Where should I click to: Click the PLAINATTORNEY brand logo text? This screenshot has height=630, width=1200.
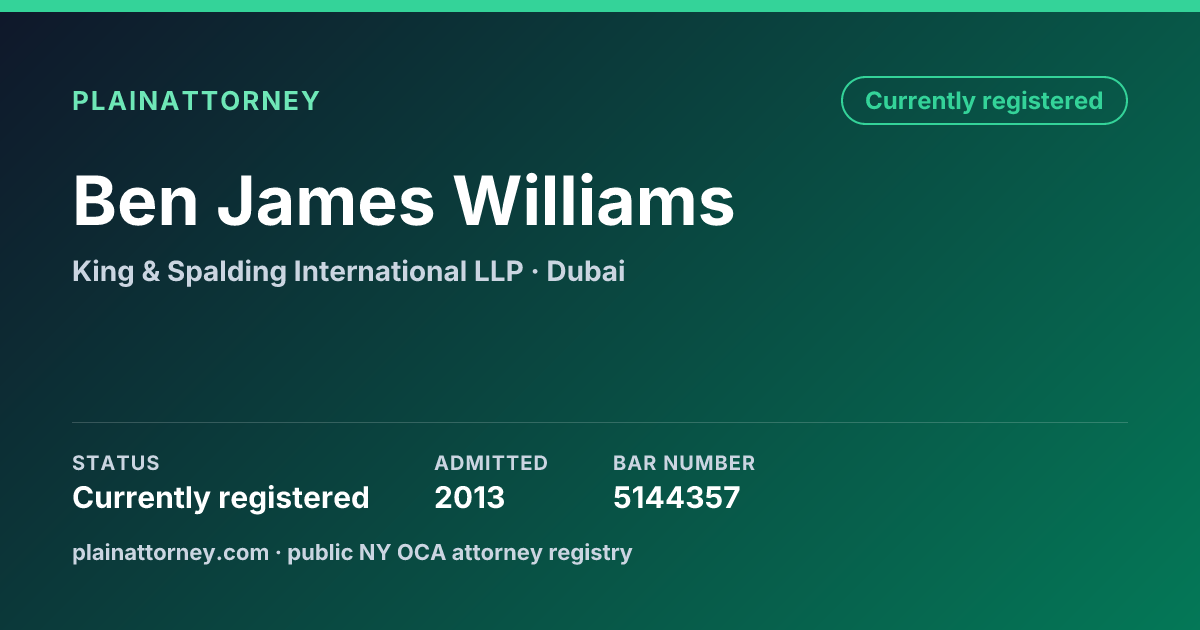click(196, 101)
